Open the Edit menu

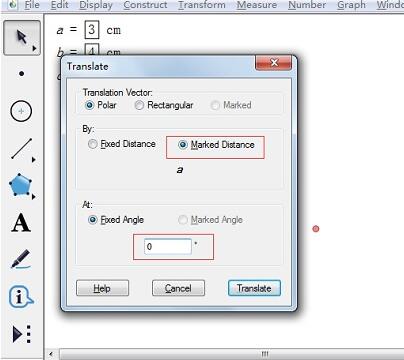point(60,5)
